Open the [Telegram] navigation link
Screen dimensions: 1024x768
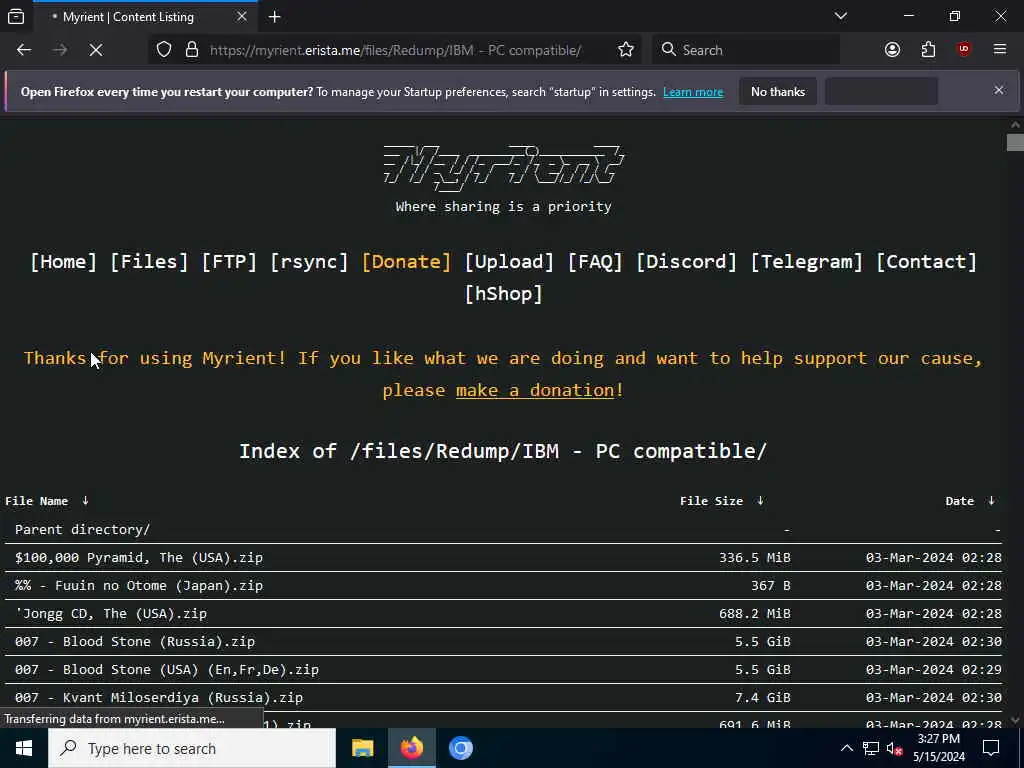[807, 262]
